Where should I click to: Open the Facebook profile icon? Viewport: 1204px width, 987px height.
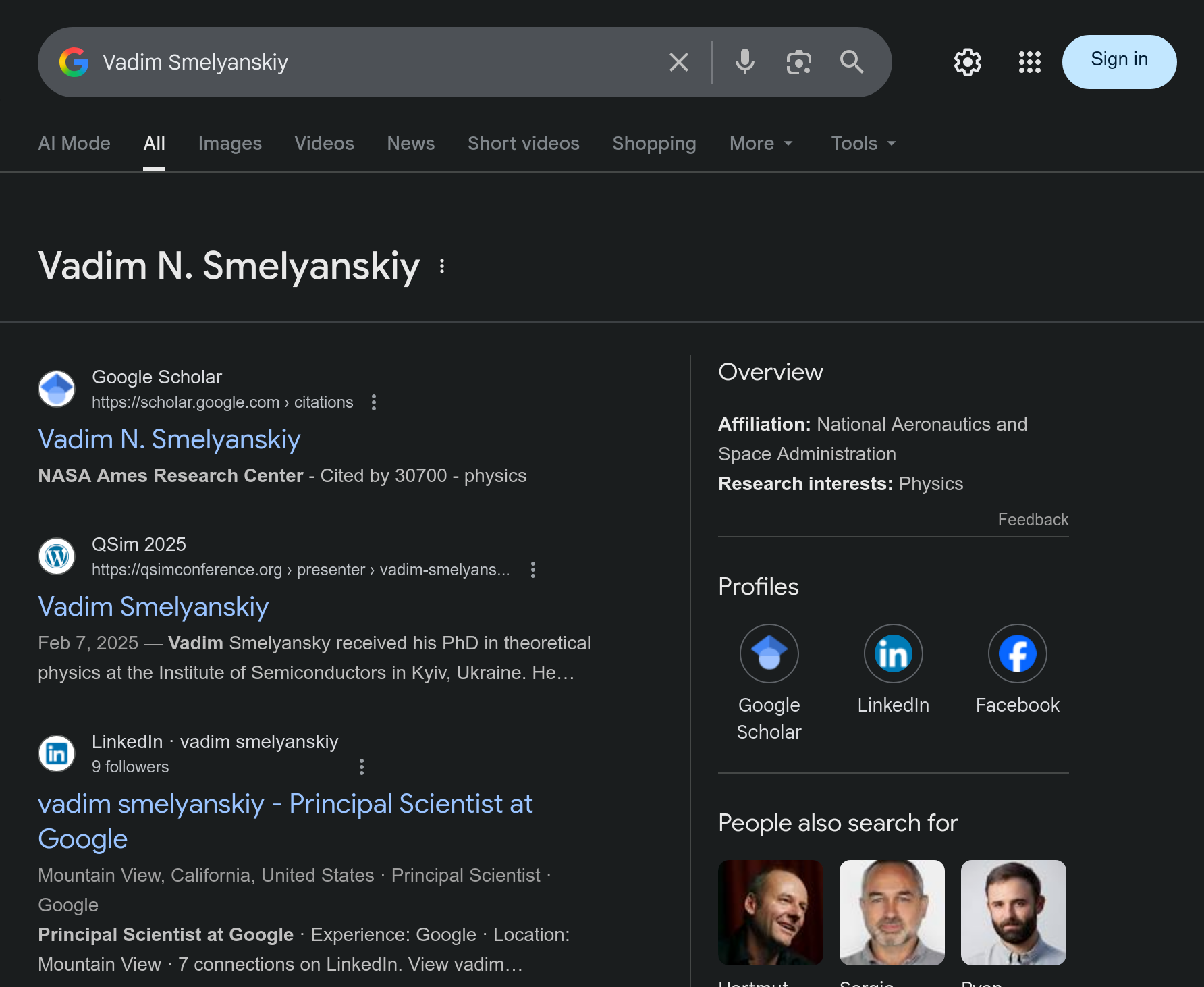click(x=1017, y=653)
